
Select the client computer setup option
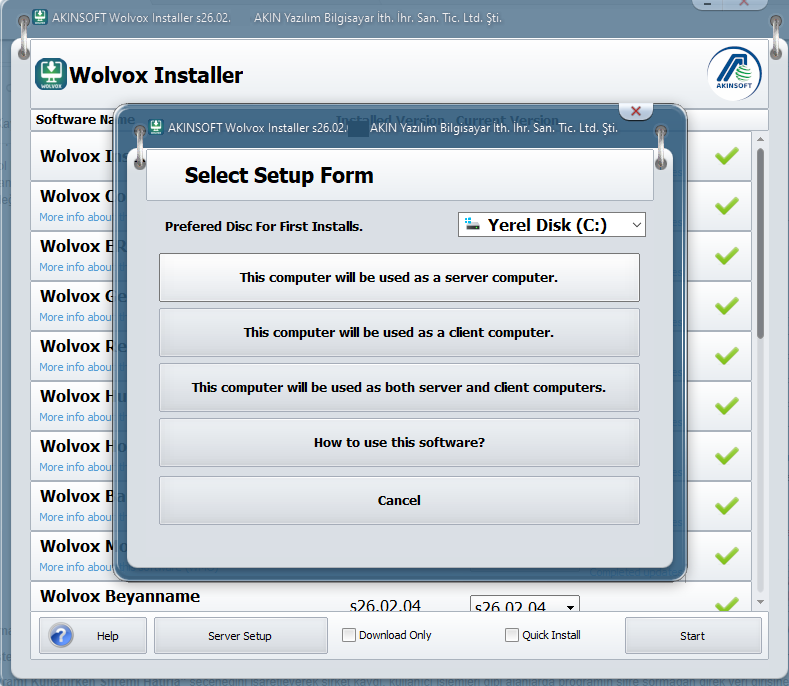click(x=399, y=332)
